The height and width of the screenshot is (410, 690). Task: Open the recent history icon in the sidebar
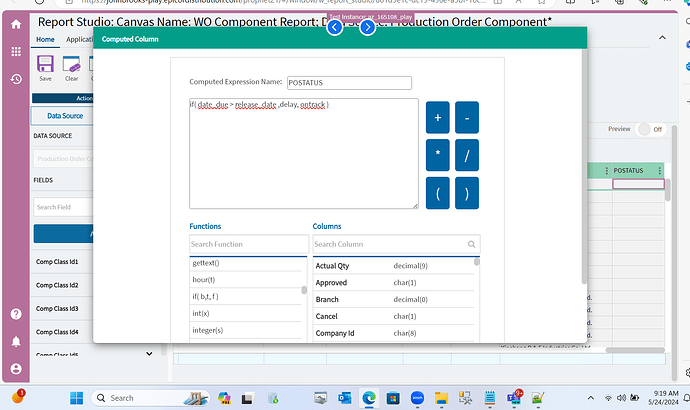click(16, 79)
